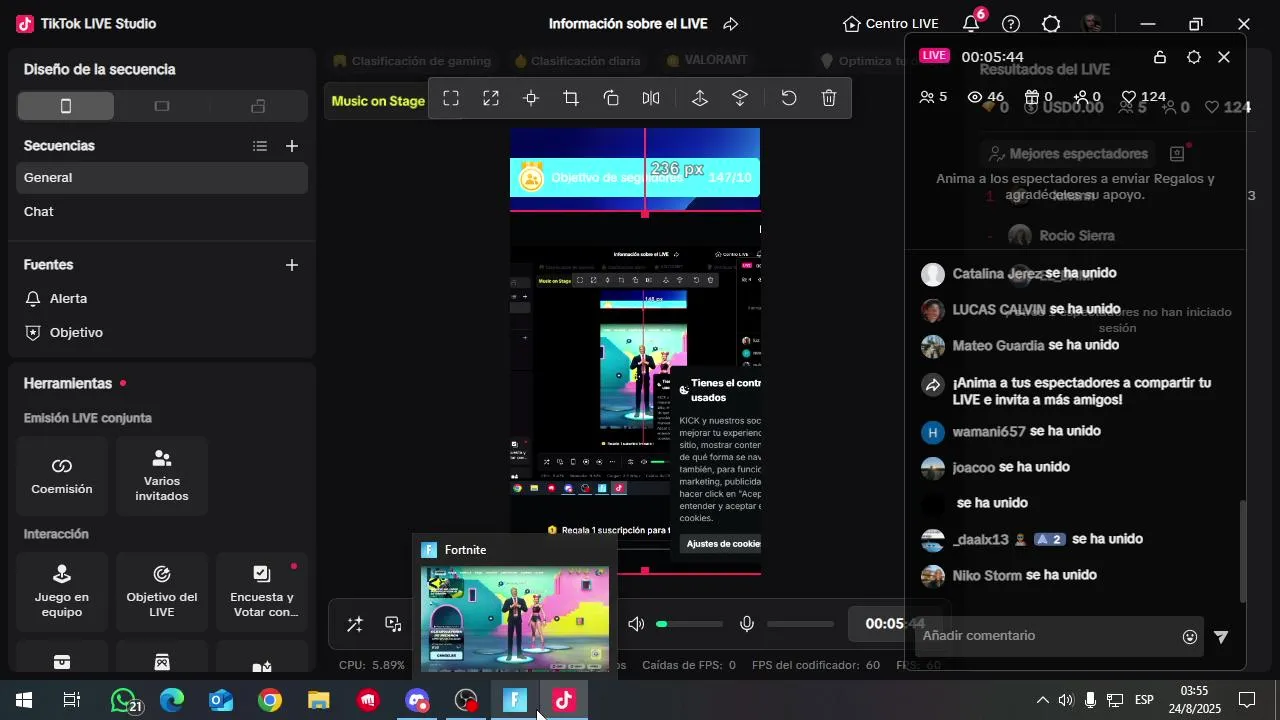
Task: Show hidden system tray icons chevron
Action: pyautogui.click(x=1042, y=701)
